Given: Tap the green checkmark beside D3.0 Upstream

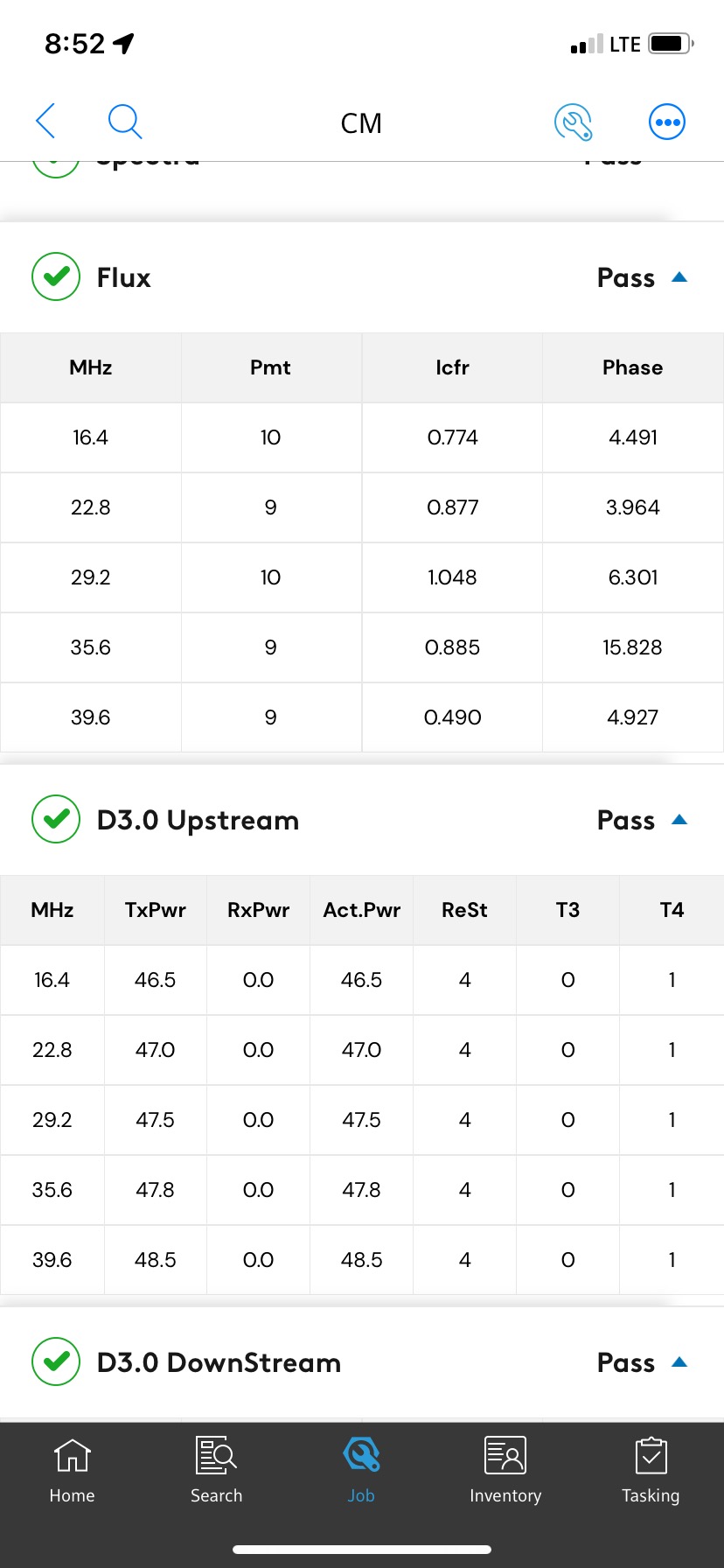Looking at the screenshot, I should [55, 820].
